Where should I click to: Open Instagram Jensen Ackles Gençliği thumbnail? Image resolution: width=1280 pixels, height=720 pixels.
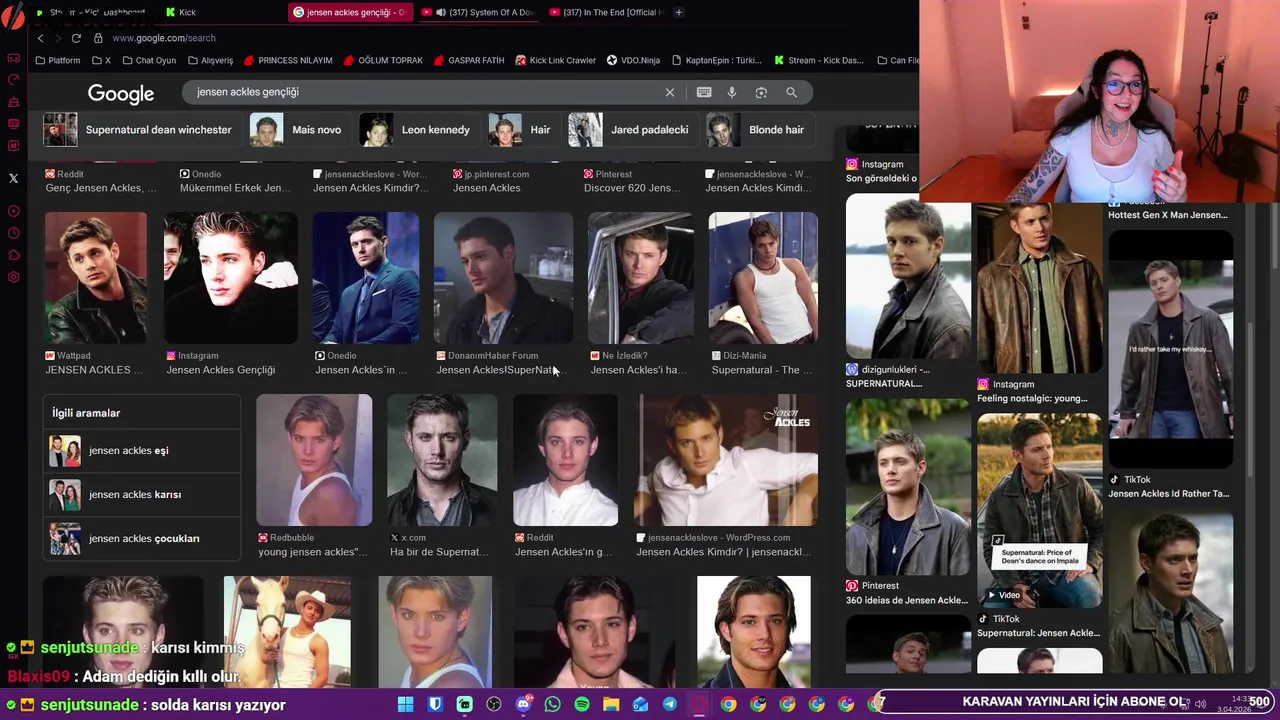[231, 278]
